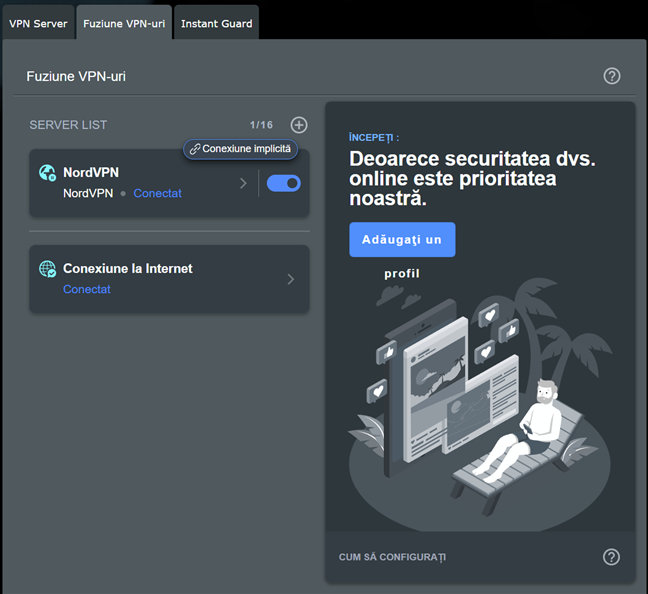Click the Conexiune implicită label

(x=246, y=149)
